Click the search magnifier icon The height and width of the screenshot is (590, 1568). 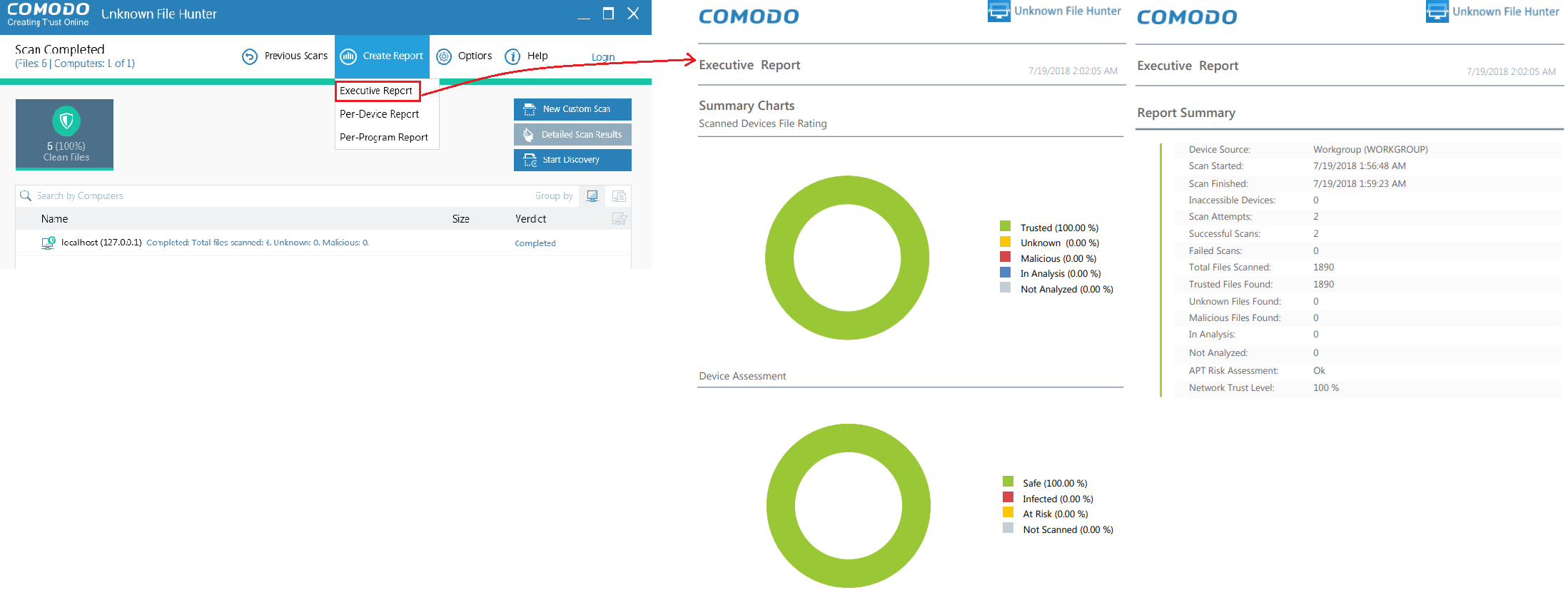coord(26,195)
